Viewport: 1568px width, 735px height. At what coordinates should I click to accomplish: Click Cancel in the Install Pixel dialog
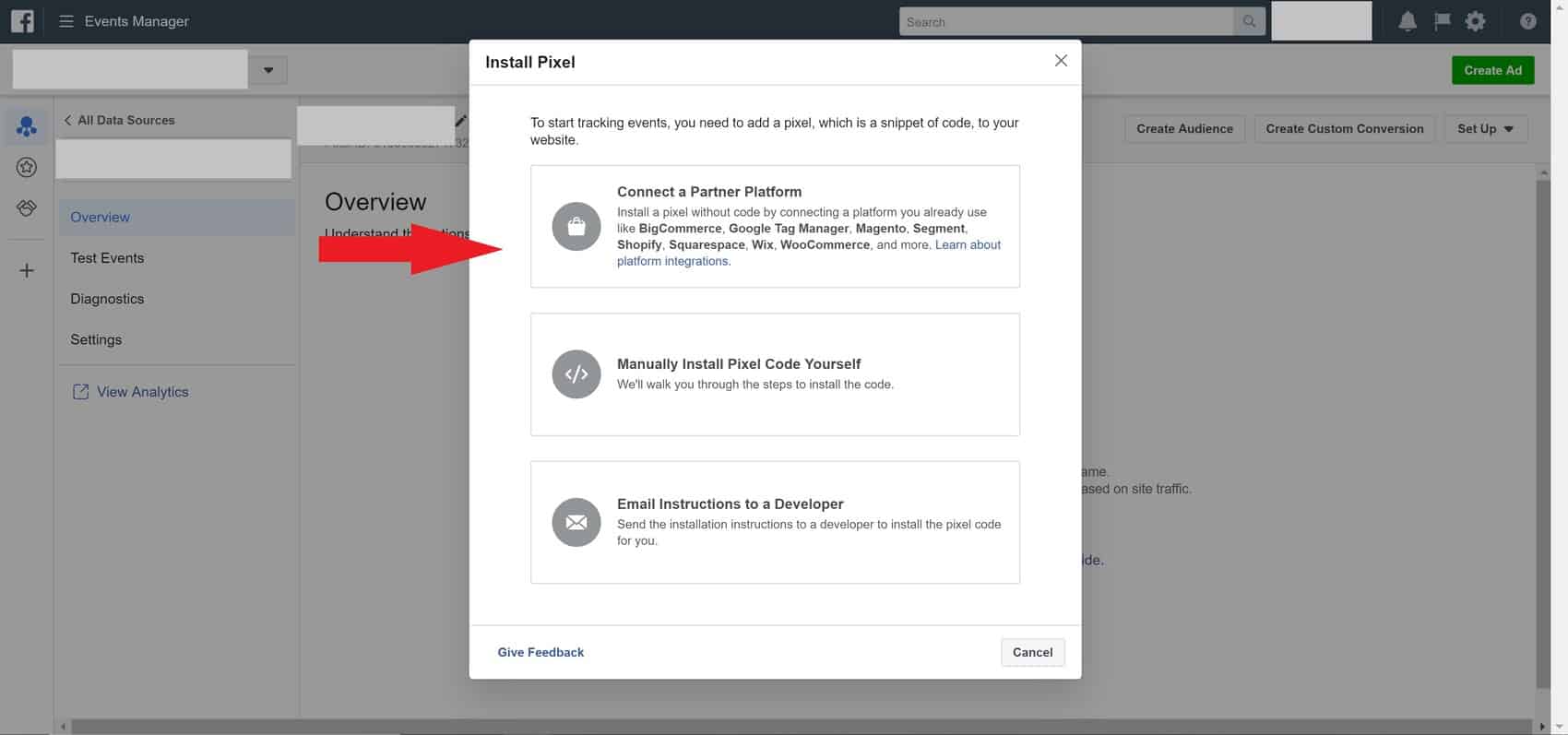pos(1032,652)
